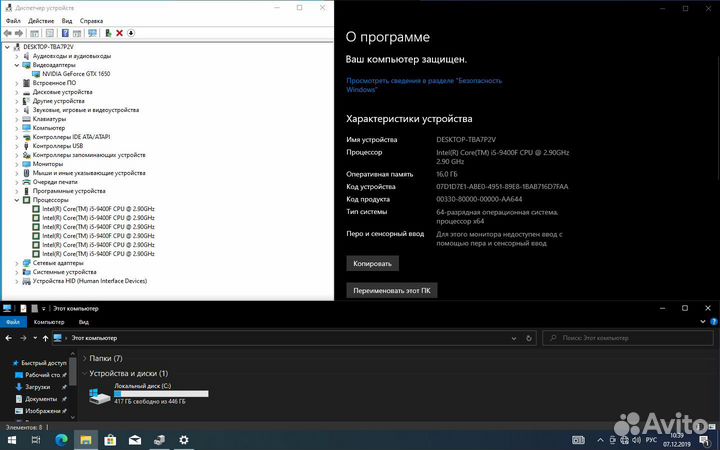Click Переименовать этот ПК button
This screenshot has height=450, width=720.
[x=392, y=291]
